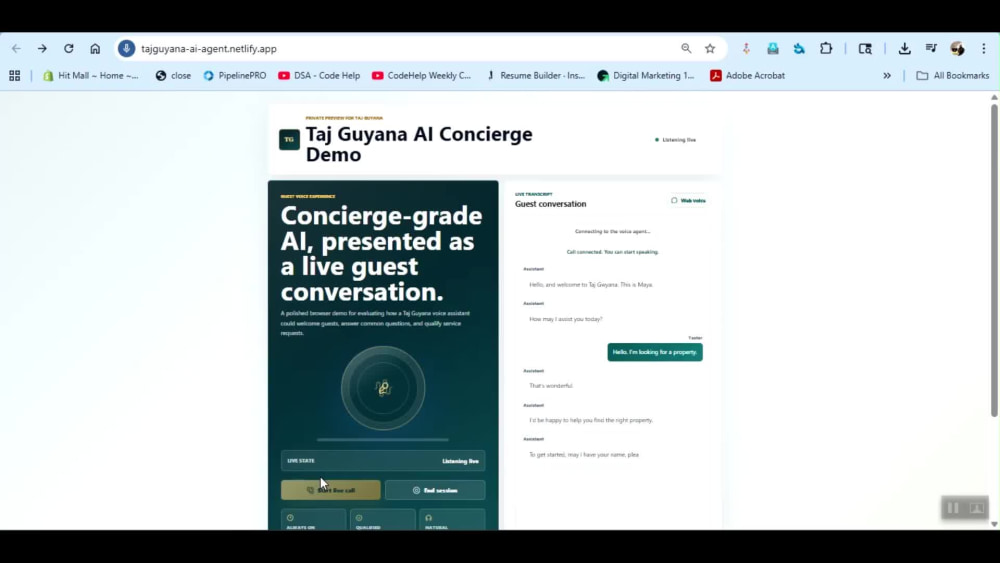Open the PipelinePRO bookmark
The image size is (1000, 563).
pos(235,75)
